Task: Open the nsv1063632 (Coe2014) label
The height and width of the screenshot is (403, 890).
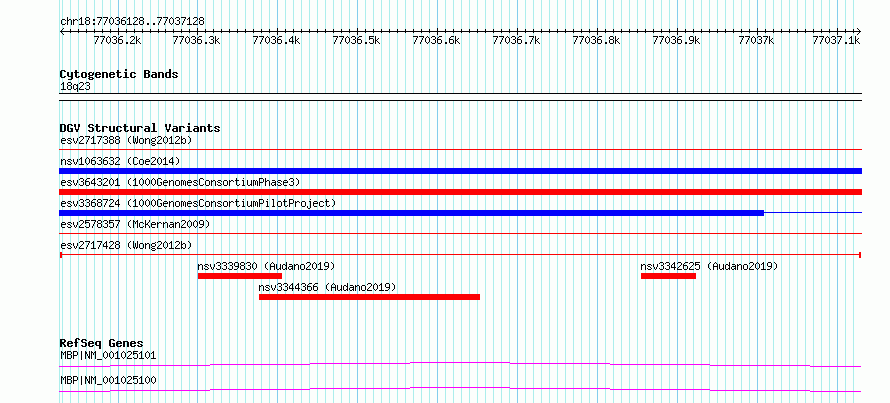Action: pos(120,161)
